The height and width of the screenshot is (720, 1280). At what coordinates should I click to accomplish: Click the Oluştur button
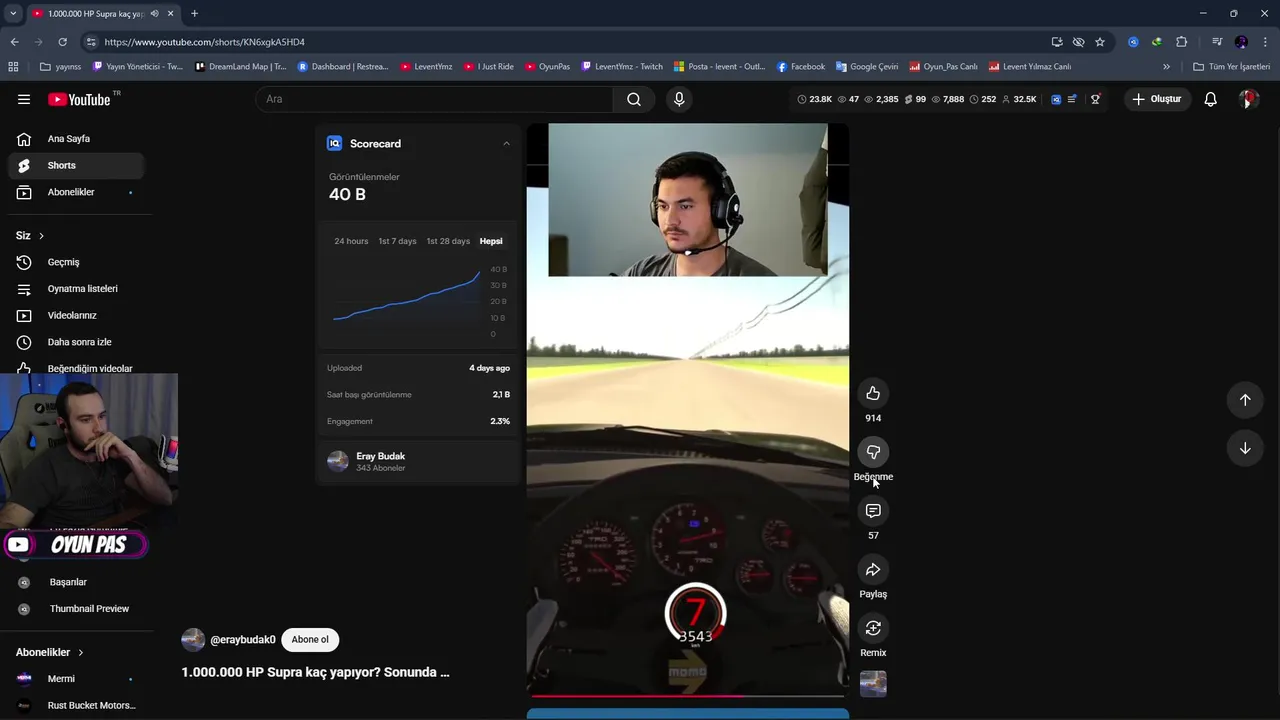(x=1157, y=99)
